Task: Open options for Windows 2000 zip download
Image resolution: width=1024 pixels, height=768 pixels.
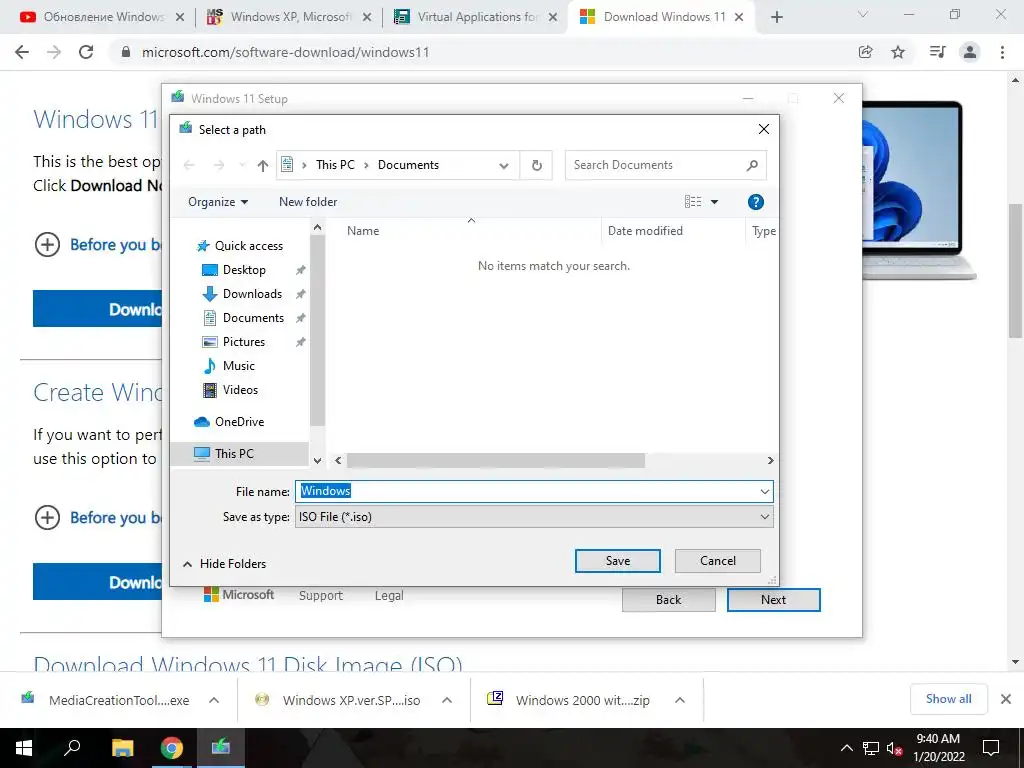Action: (x=680, y=700)
